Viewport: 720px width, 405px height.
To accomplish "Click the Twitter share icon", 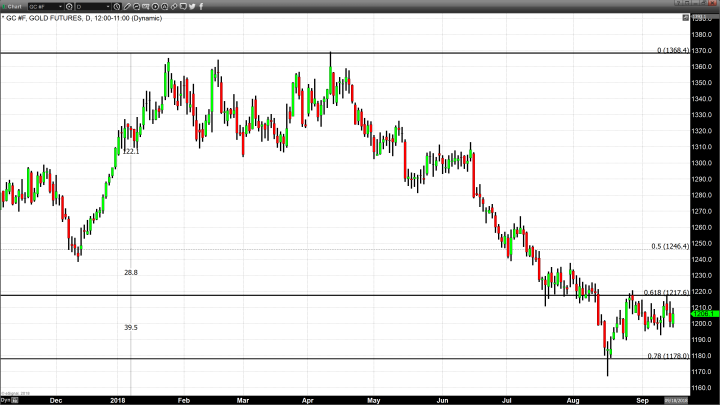I will pos(192,6).
